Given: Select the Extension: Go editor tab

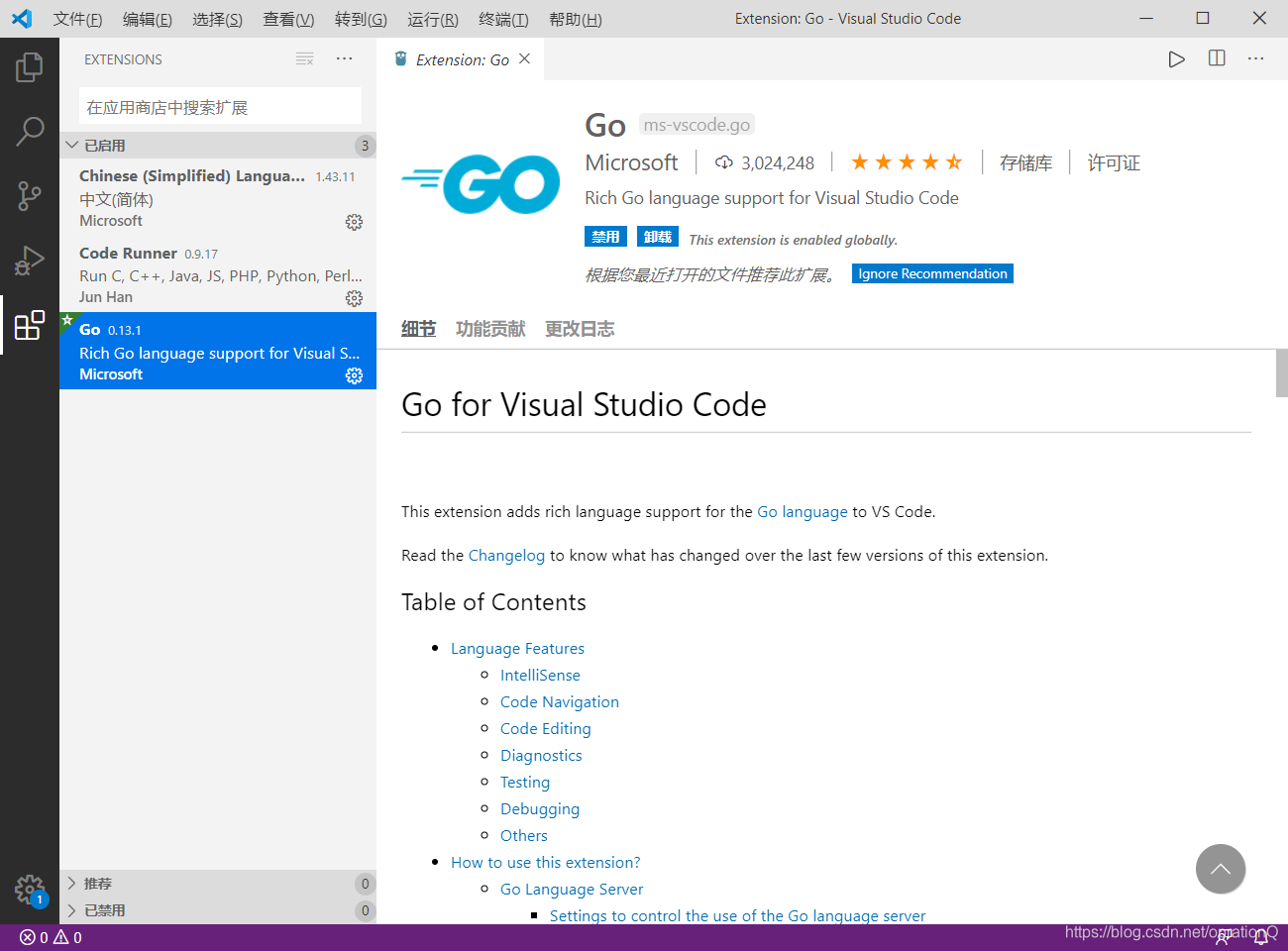Looking at the screenshot, I should [x=461, y=59].
